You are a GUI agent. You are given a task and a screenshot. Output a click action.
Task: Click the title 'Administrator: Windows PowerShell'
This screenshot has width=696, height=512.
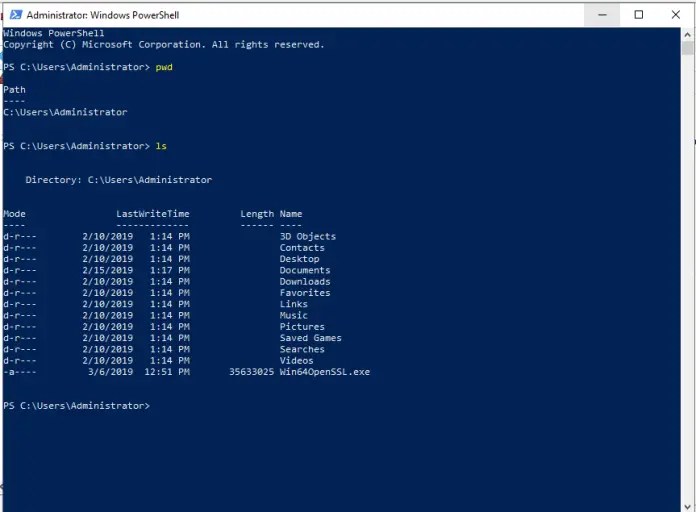[103, 15]
